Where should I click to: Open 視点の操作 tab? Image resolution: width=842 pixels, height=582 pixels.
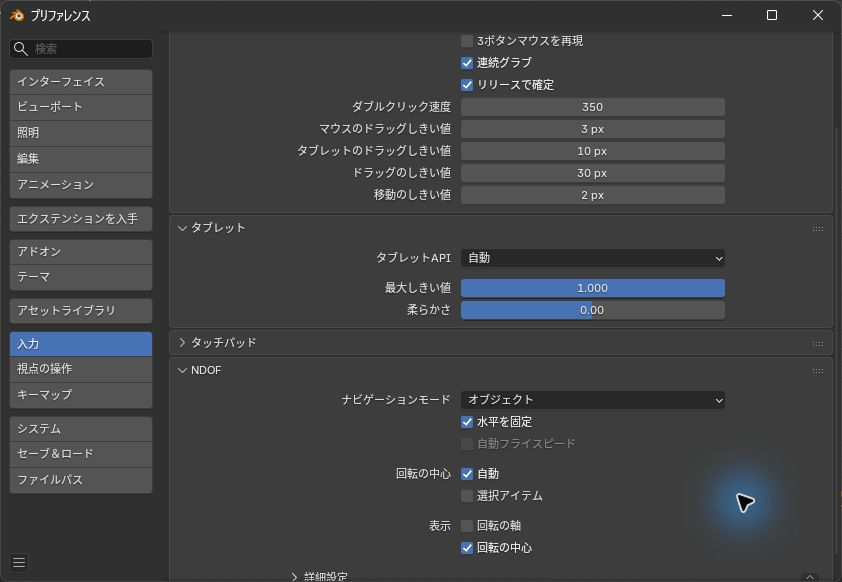[x=81, y=369]
